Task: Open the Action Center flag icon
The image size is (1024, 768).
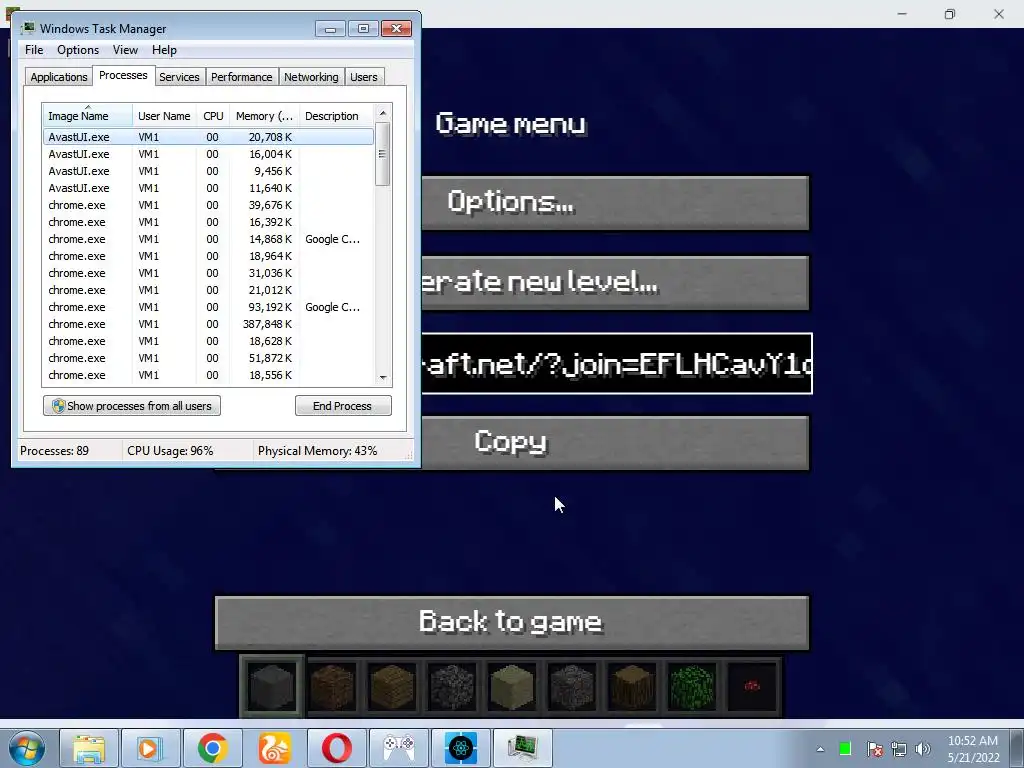Action: [874, 749]
